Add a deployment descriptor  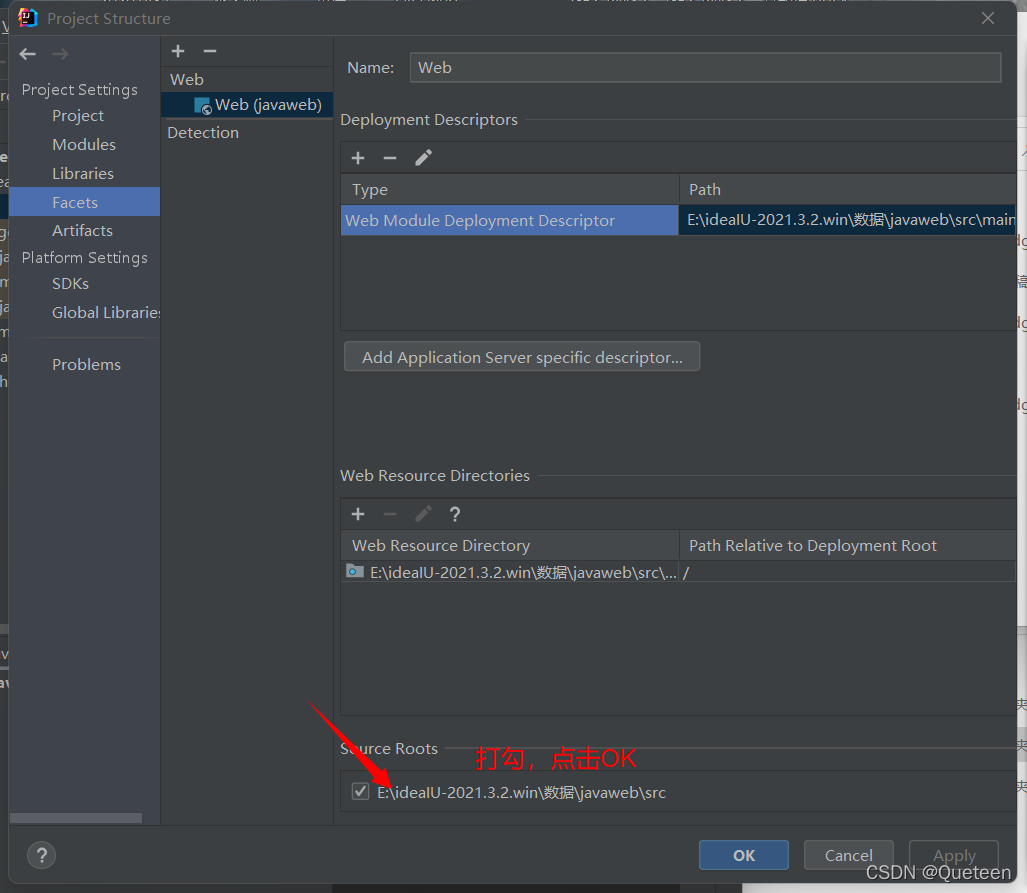pos(358,158)
